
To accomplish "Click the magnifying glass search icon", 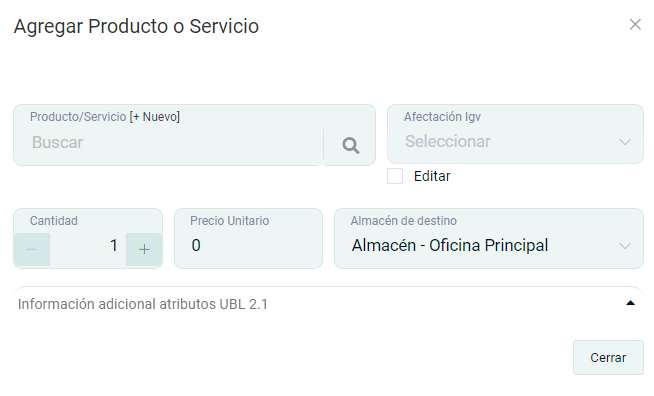I will (x=350, y=146).
